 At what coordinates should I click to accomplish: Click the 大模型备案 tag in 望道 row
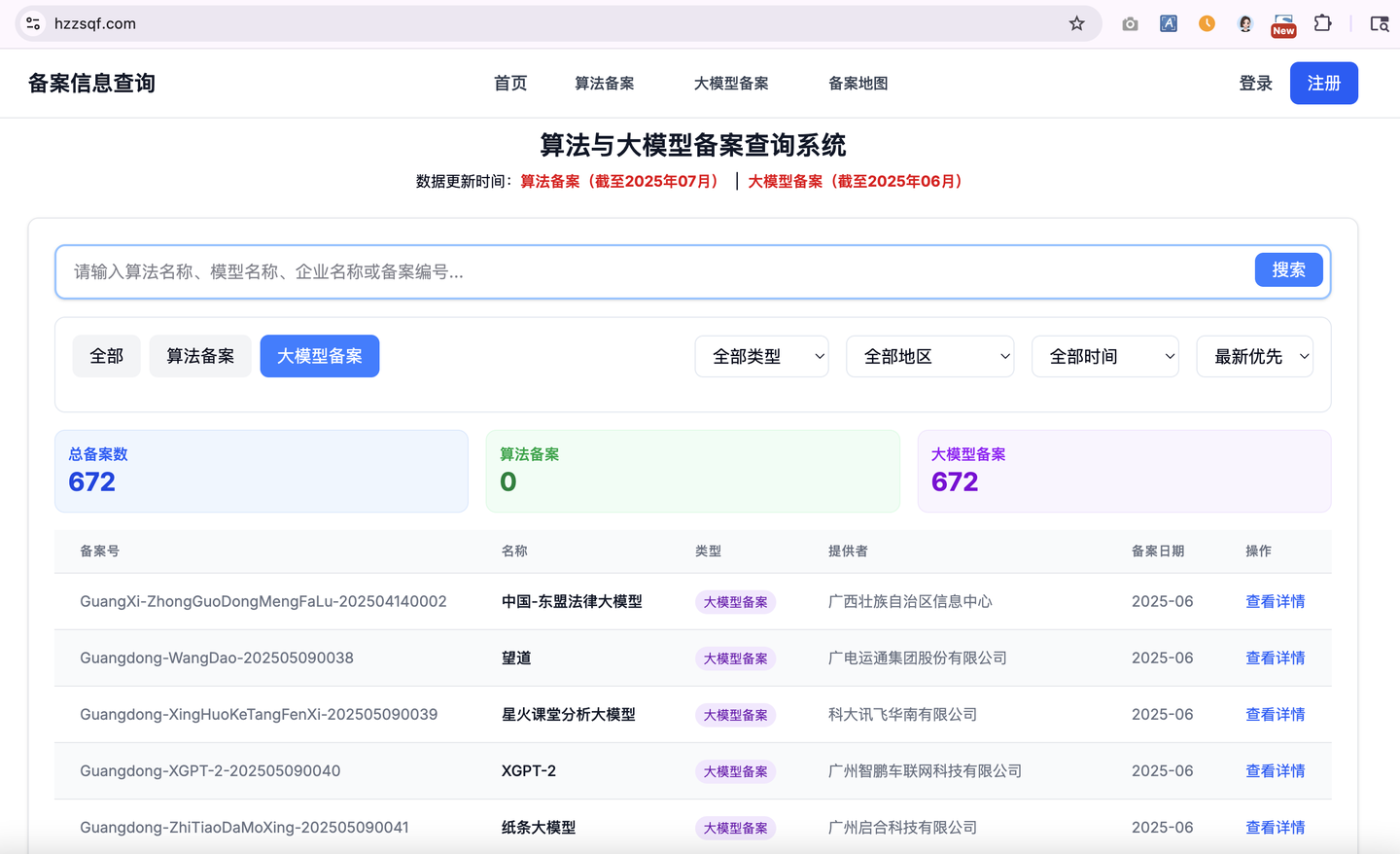tap(735, 658)
